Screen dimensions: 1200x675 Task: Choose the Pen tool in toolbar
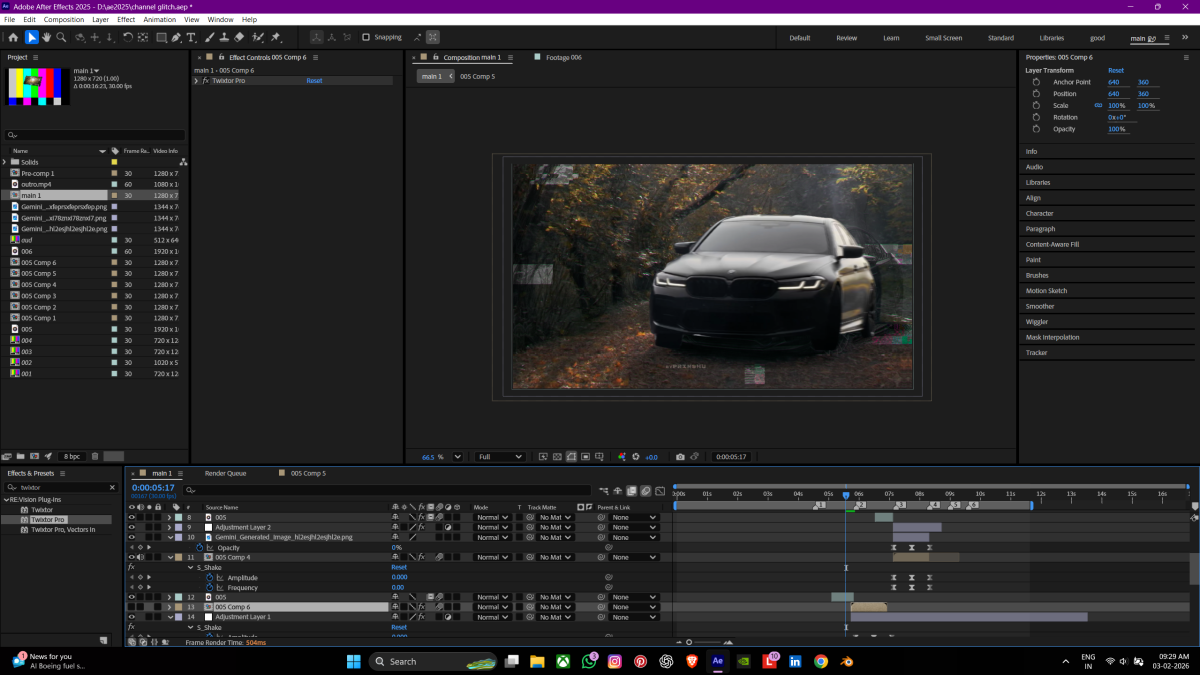coord(176,38)
